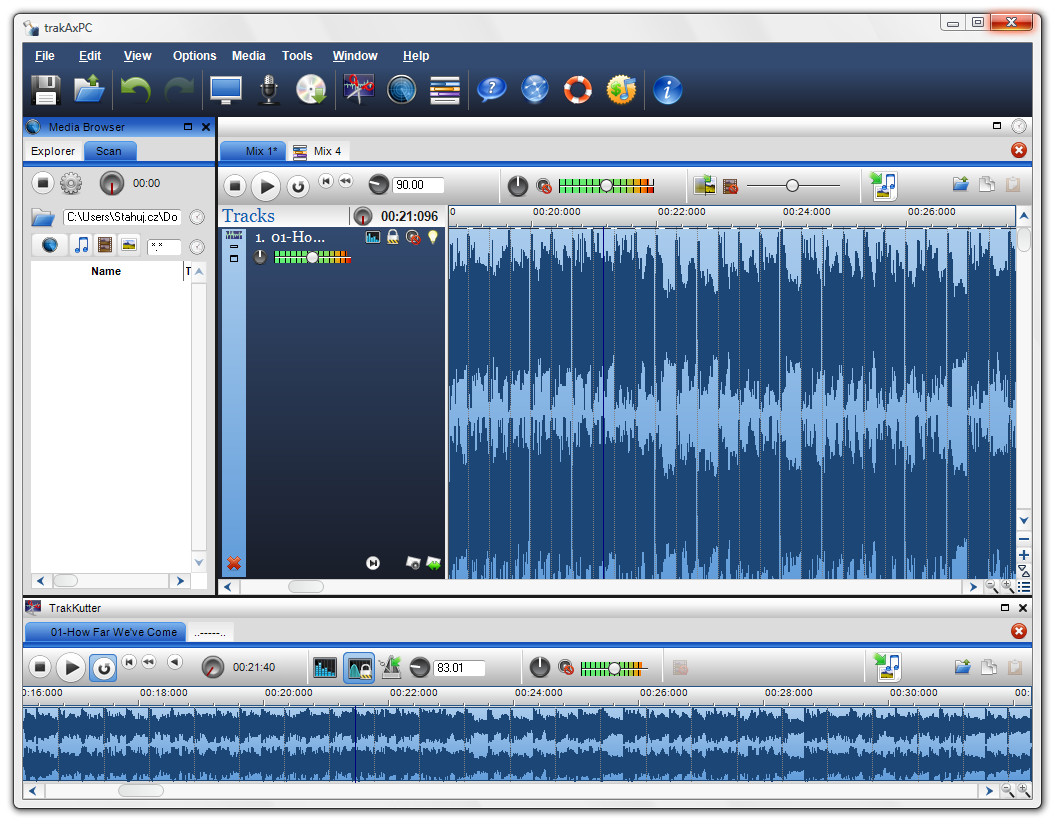Toggle track 1 mute speaker icon
1057x830 pixels.
coord(413,237)
